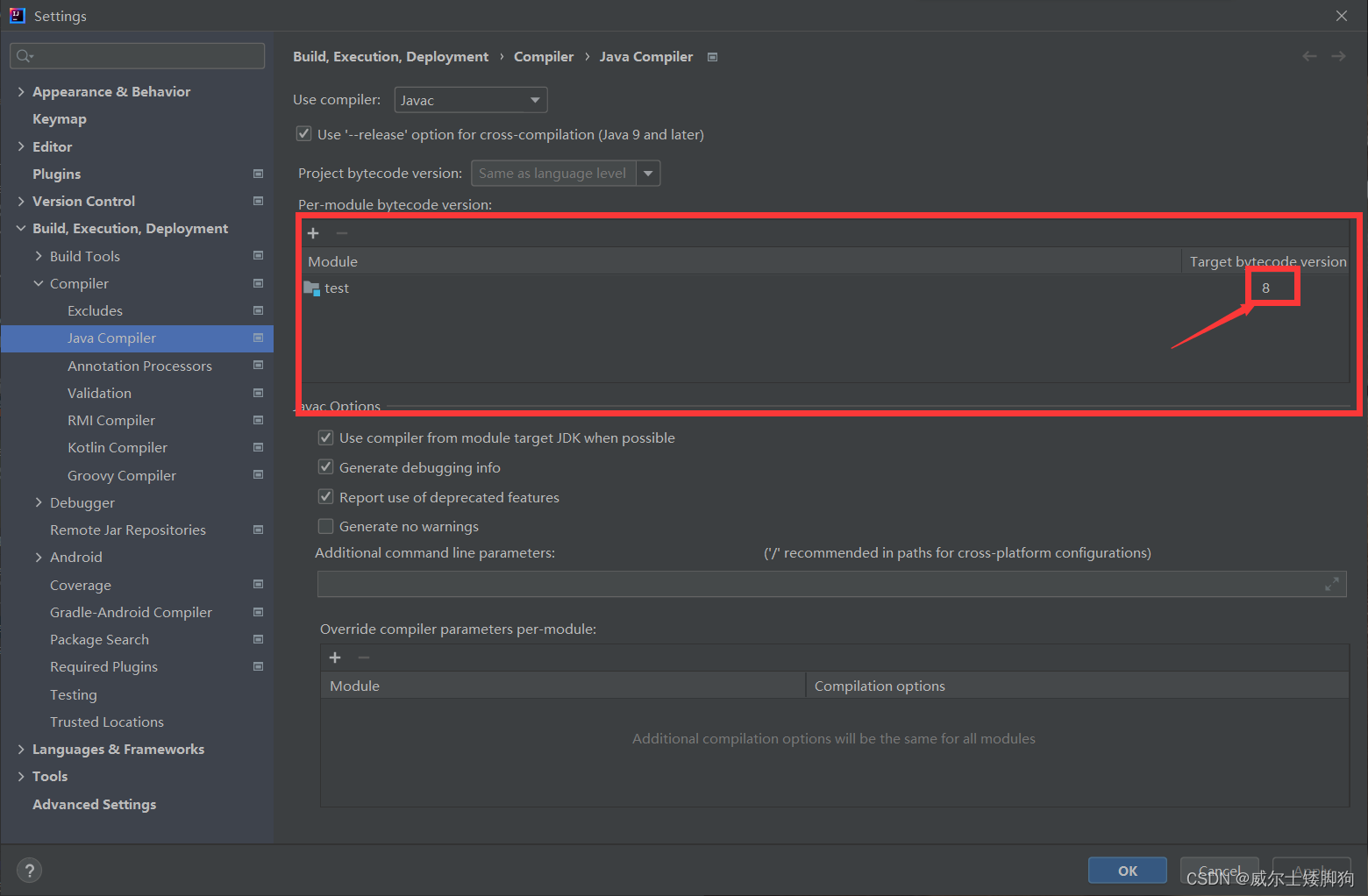Click Target bytecode version column header
Viewport: 1368px width, 896px height.
click(x=1267, y=261)
